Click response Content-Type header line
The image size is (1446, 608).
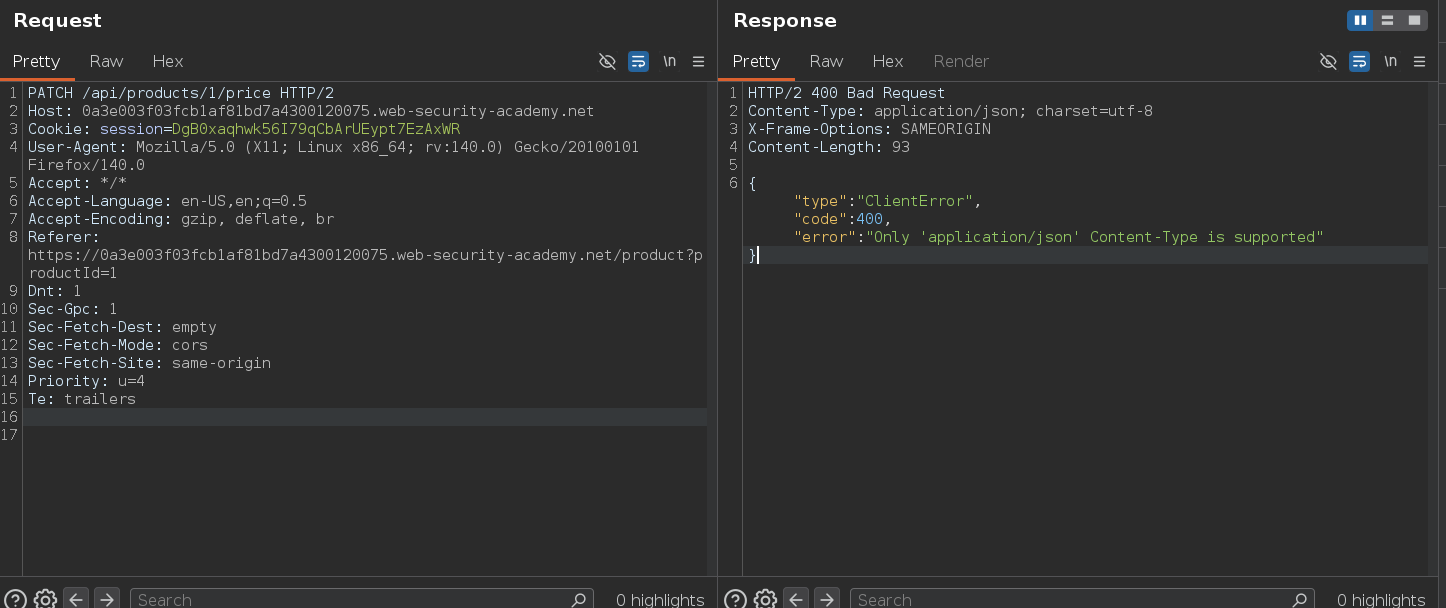click(x=950, y=111)
